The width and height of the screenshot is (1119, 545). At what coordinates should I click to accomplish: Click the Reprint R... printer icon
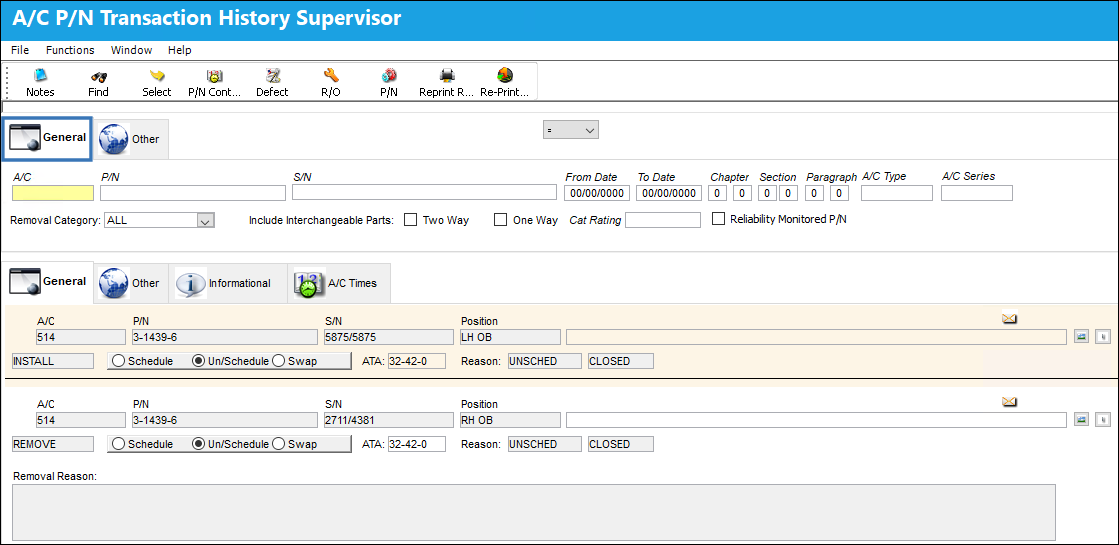coord(447,76)
